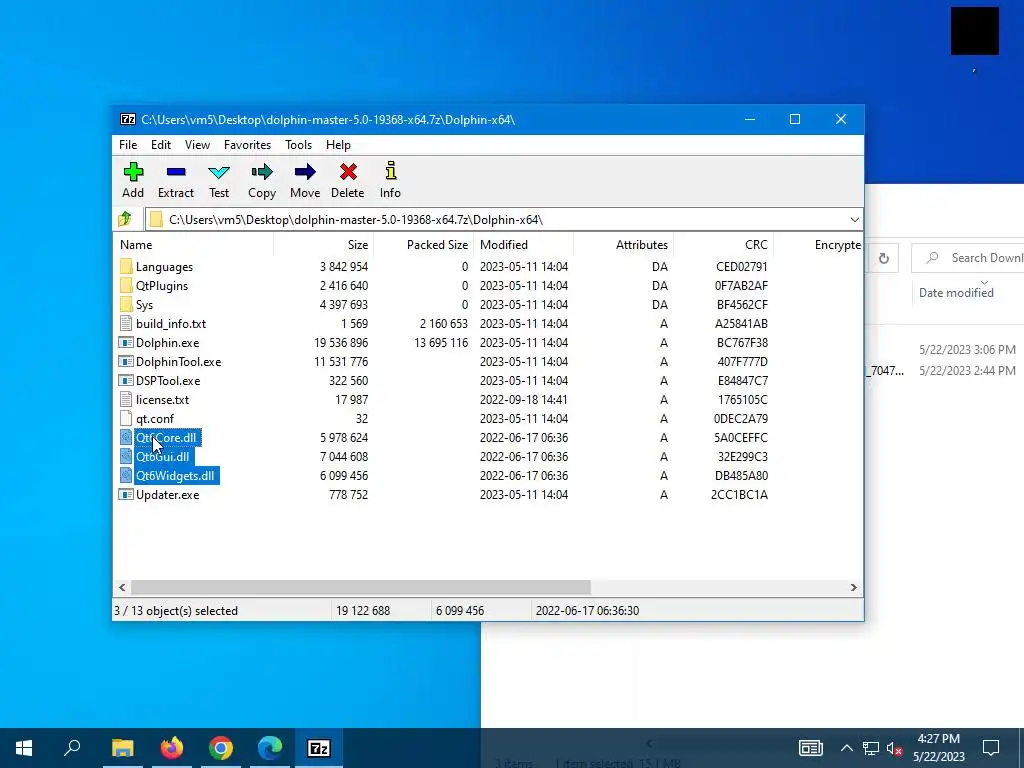Select the QtPlugins folder icon

click(x=126, y=285)
